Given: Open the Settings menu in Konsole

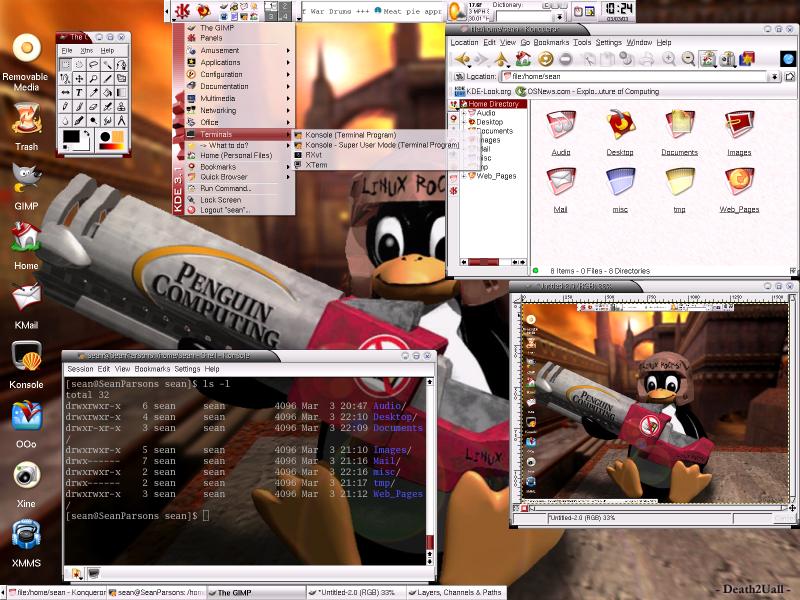Looking at the screenshot, I should (x=187, y=369).
